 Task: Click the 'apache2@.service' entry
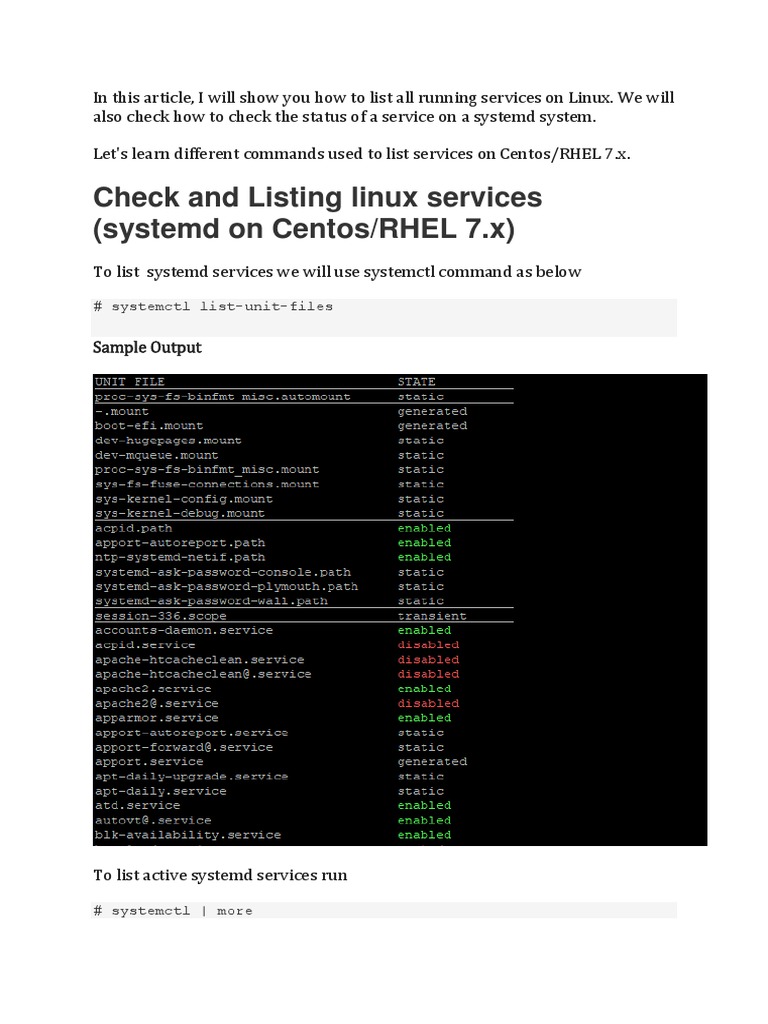click(157, 703)
